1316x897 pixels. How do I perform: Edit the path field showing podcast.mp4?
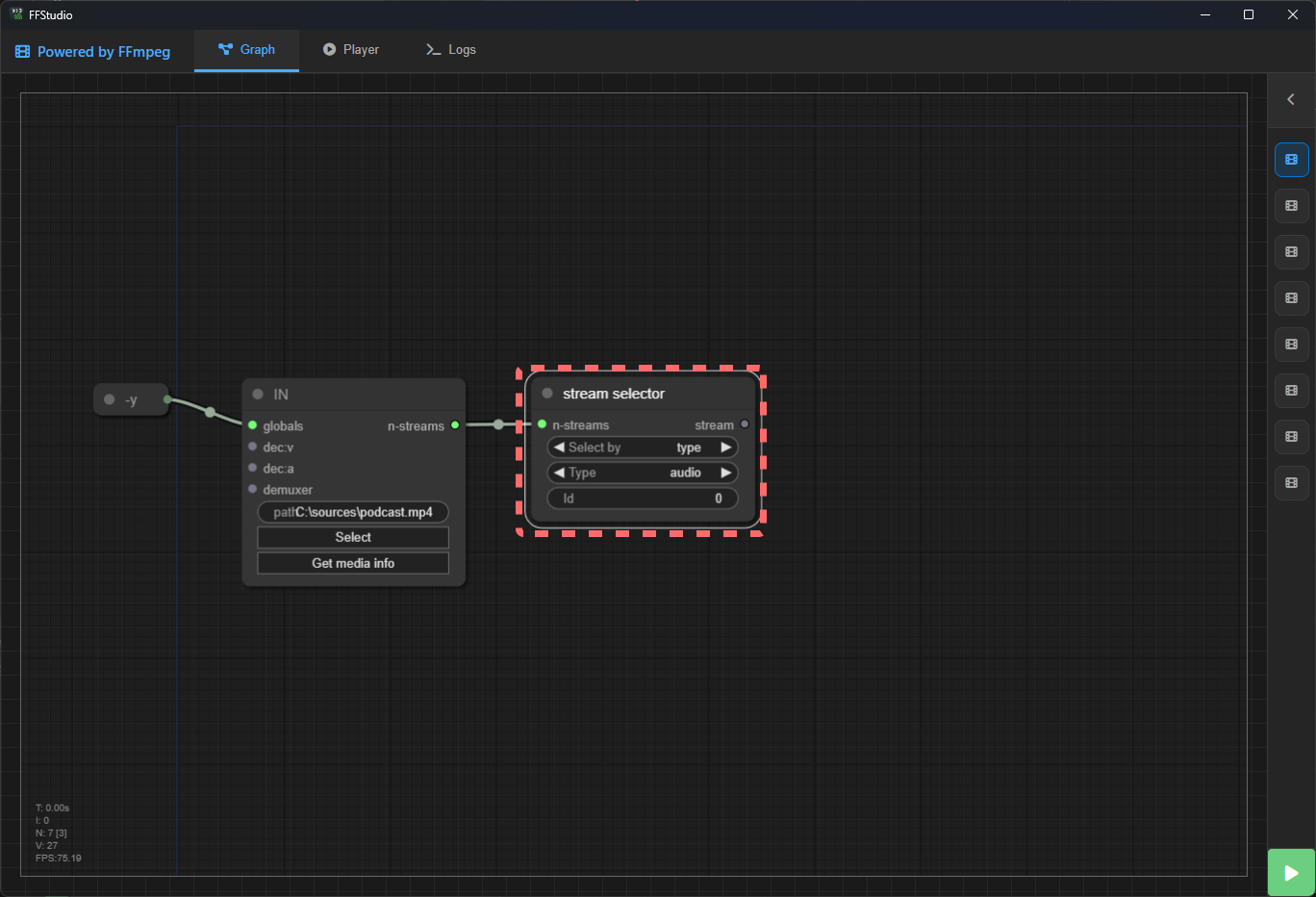[x=353, y=512]
